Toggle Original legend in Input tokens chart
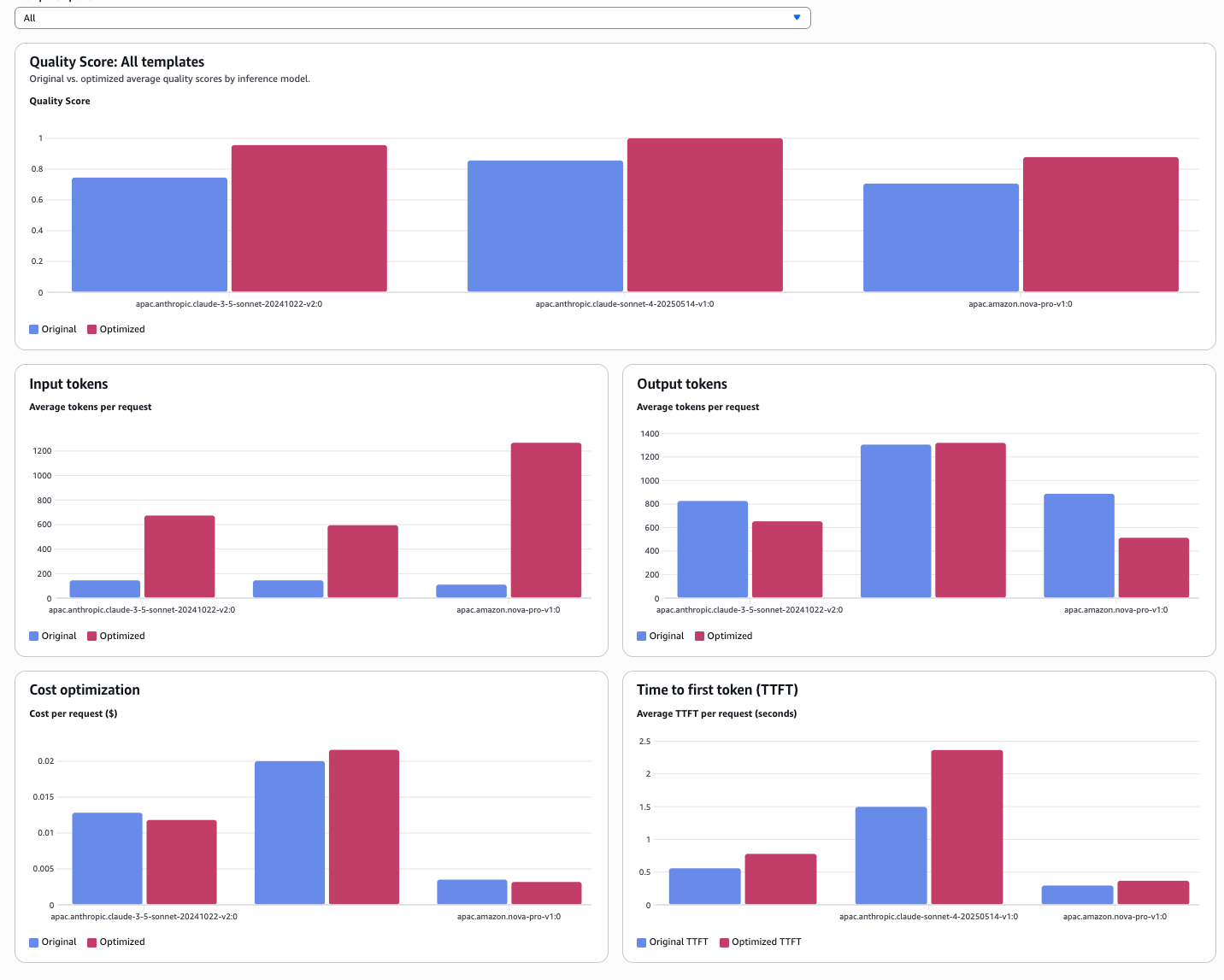The image size is (1224, 980). (x=53, y=636)
